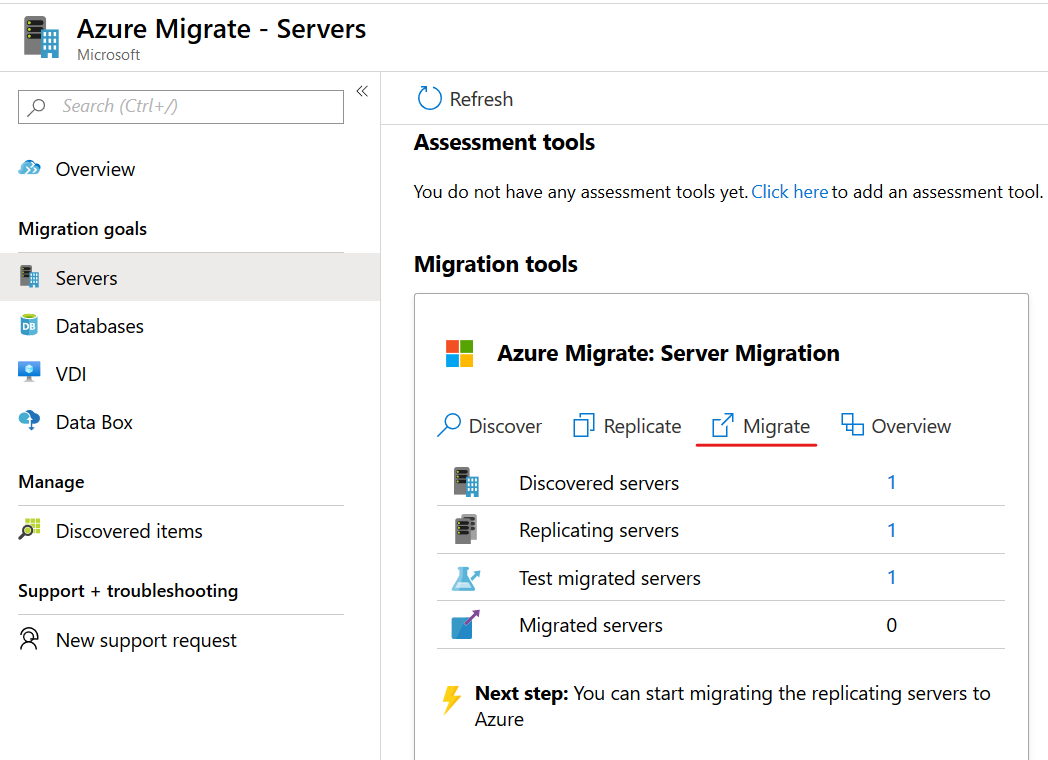Click the Discover magnifier icon

click(449, 425)
